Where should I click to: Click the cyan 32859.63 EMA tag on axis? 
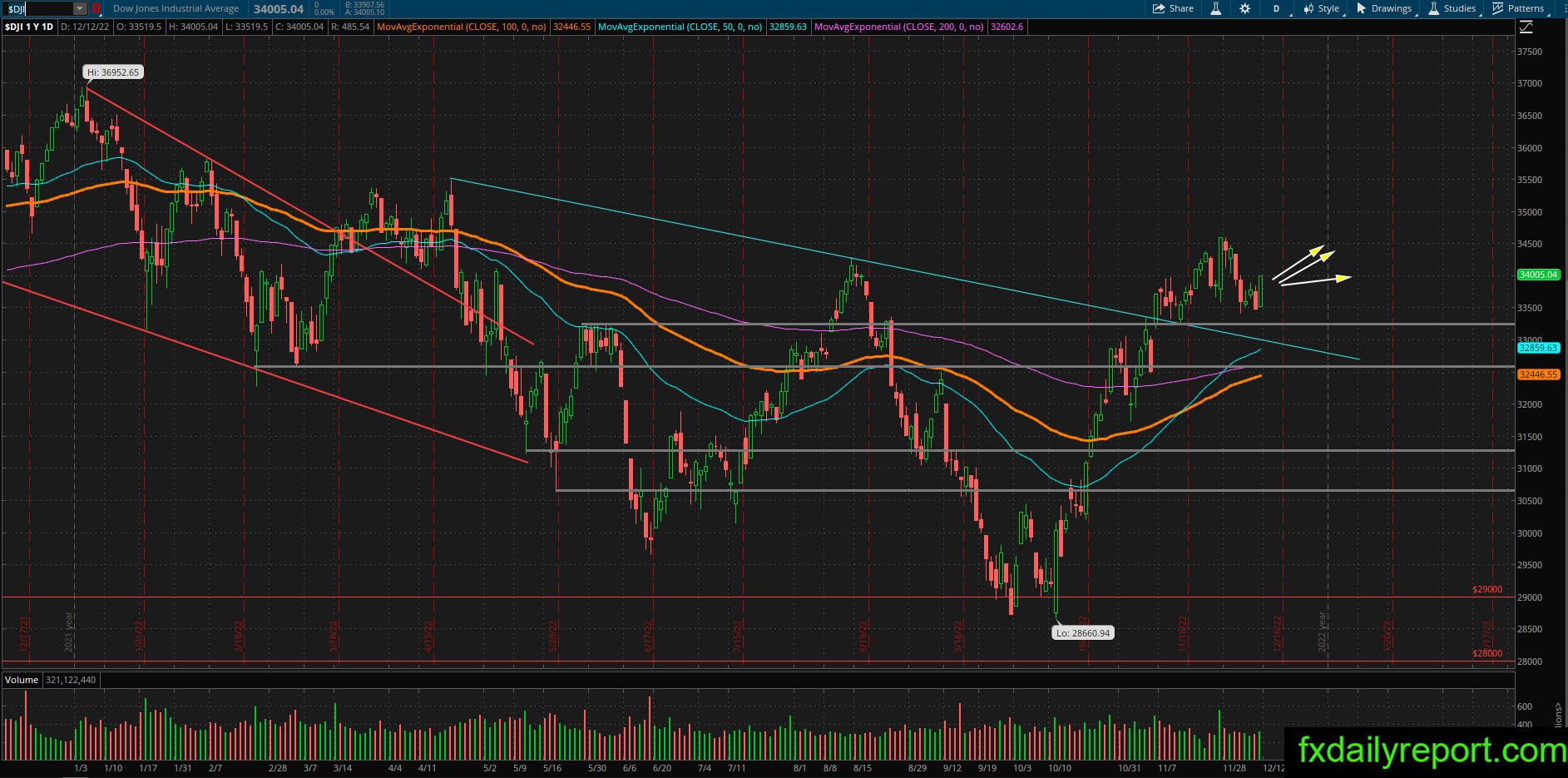tap(1538, 349)
